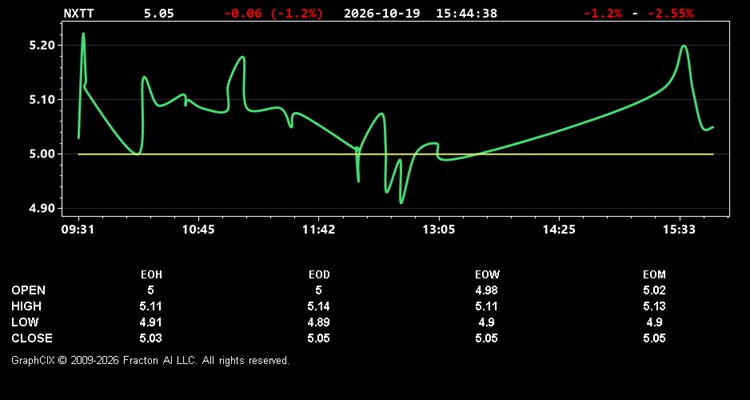Click the red -2.55% value in header
This screenshot has width=750, height=400.
pos(670,13)
